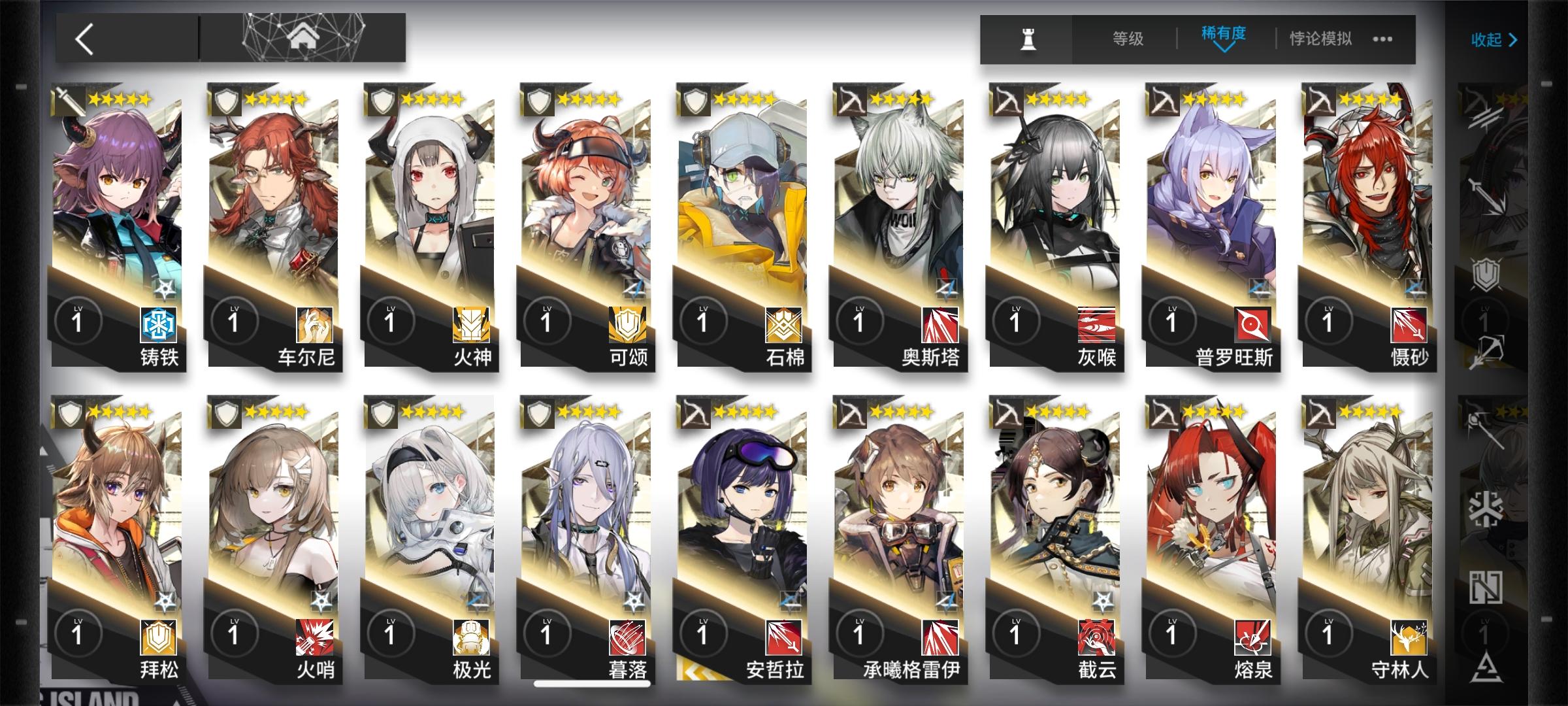Sort operators by 等级
The height and width of the screenshot is (706, 1568).
(1128, 39)
